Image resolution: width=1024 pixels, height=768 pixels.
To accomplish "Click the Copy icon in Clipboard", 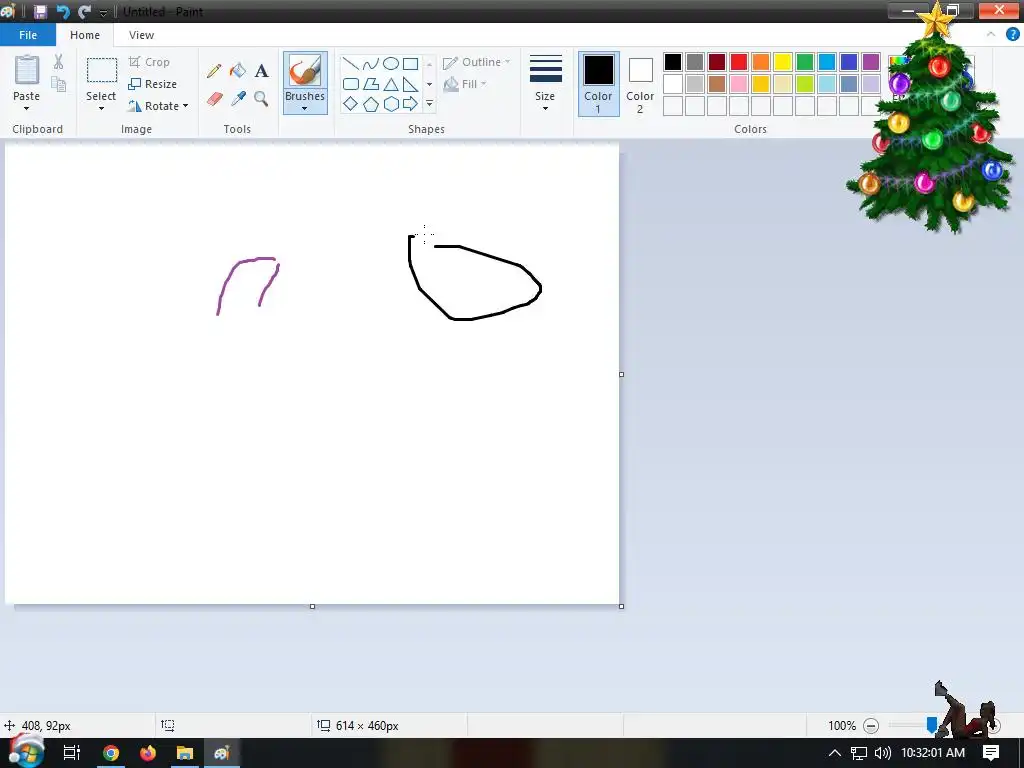I will [59, 84].
